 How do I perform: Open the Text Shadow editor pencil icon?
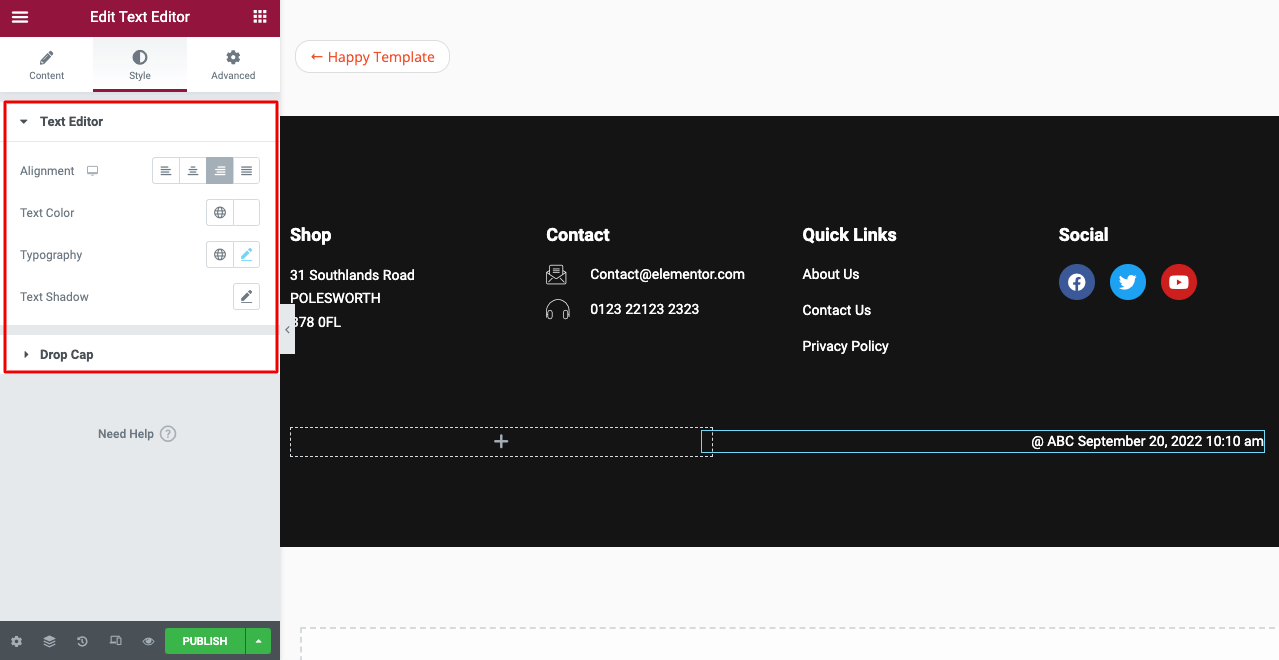click(x=246, y=296)
